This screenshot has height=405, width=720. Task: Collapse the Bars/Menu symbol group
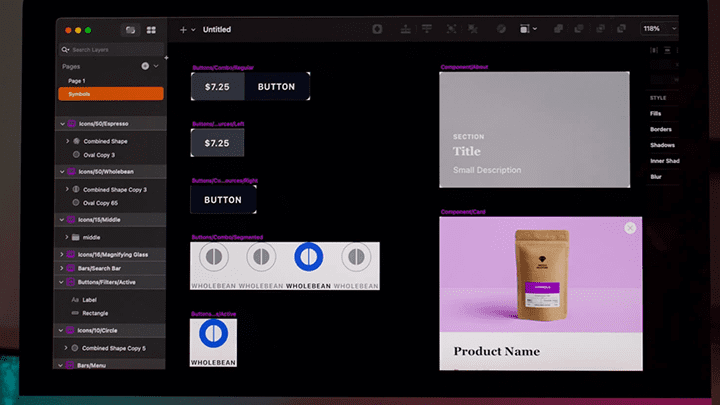60,366
